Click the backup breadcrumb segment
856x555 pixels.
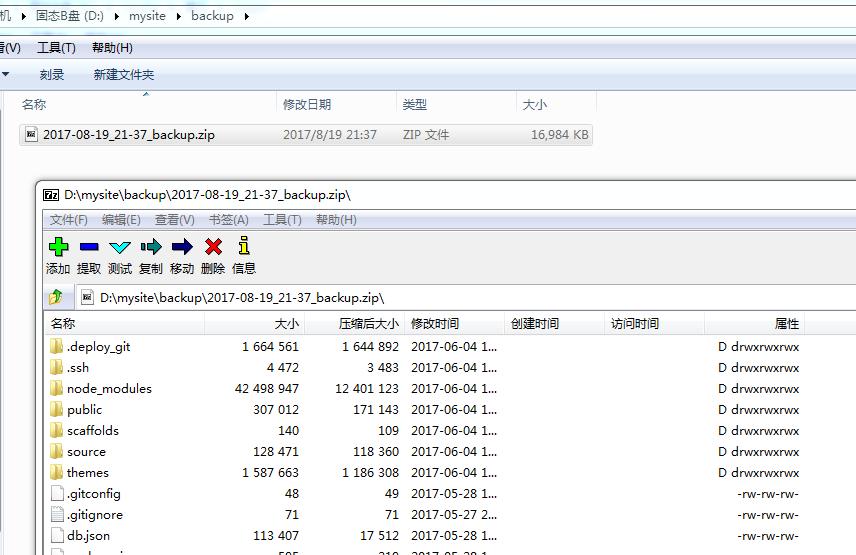[212, 16]
